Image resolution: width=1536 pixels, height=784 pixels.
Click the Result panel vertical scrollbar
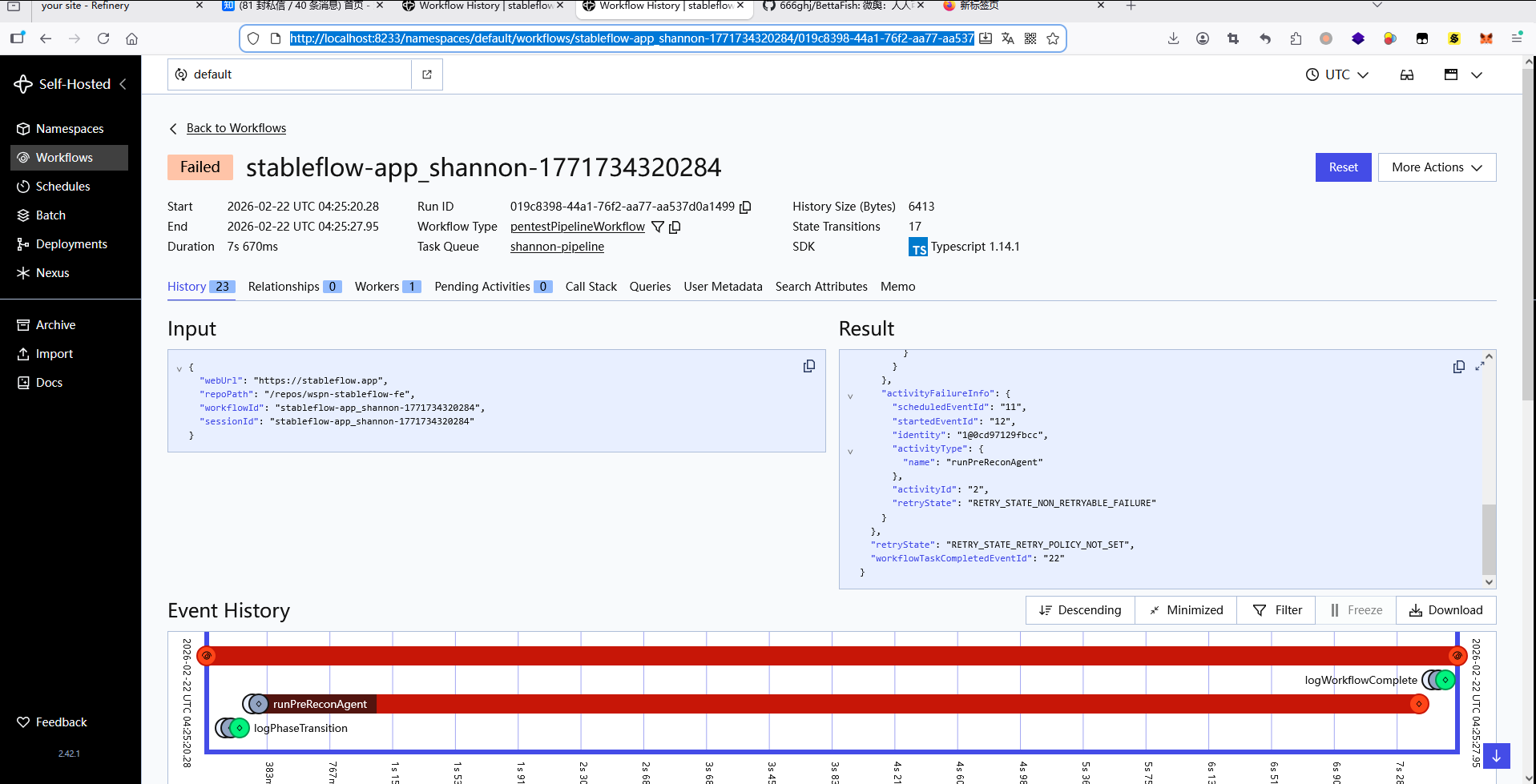click(1489, 538)
